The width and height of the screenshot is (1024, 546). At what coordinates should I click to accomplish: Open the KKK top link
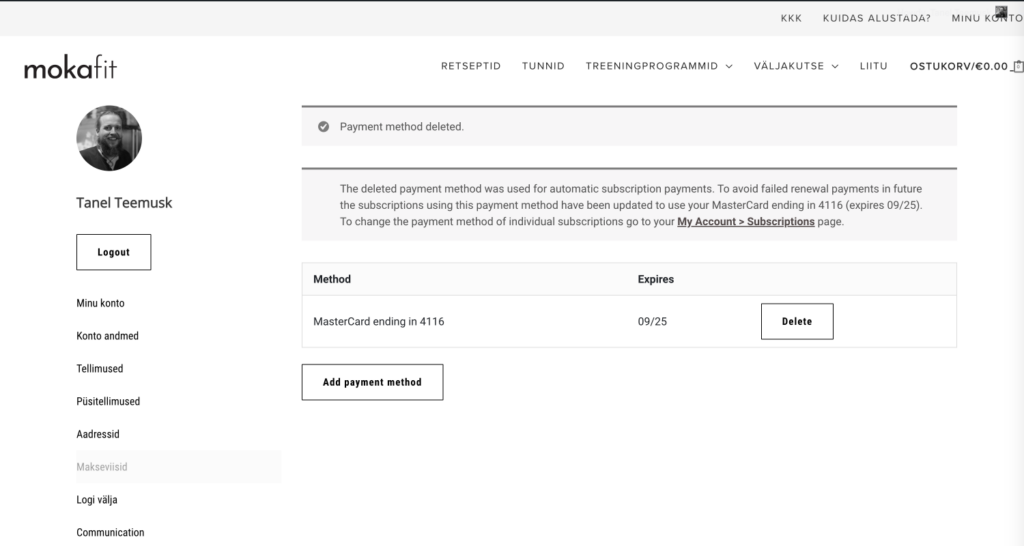791,18
